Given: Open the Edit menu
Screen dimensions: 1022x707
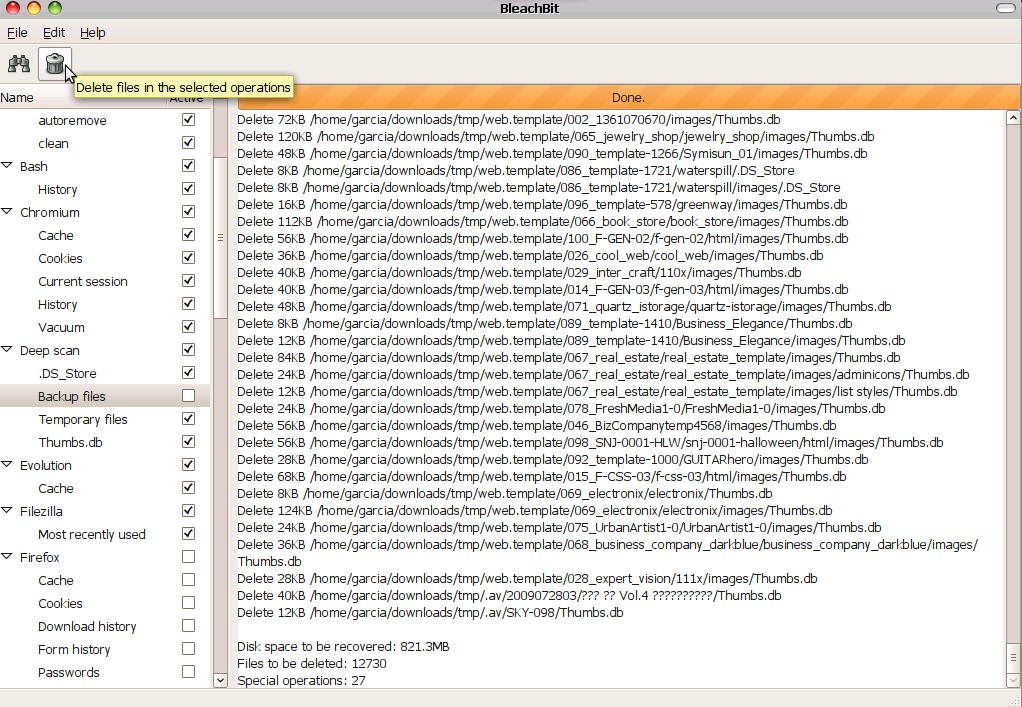Looking at the screenshot, I should [x=53, y=33].
